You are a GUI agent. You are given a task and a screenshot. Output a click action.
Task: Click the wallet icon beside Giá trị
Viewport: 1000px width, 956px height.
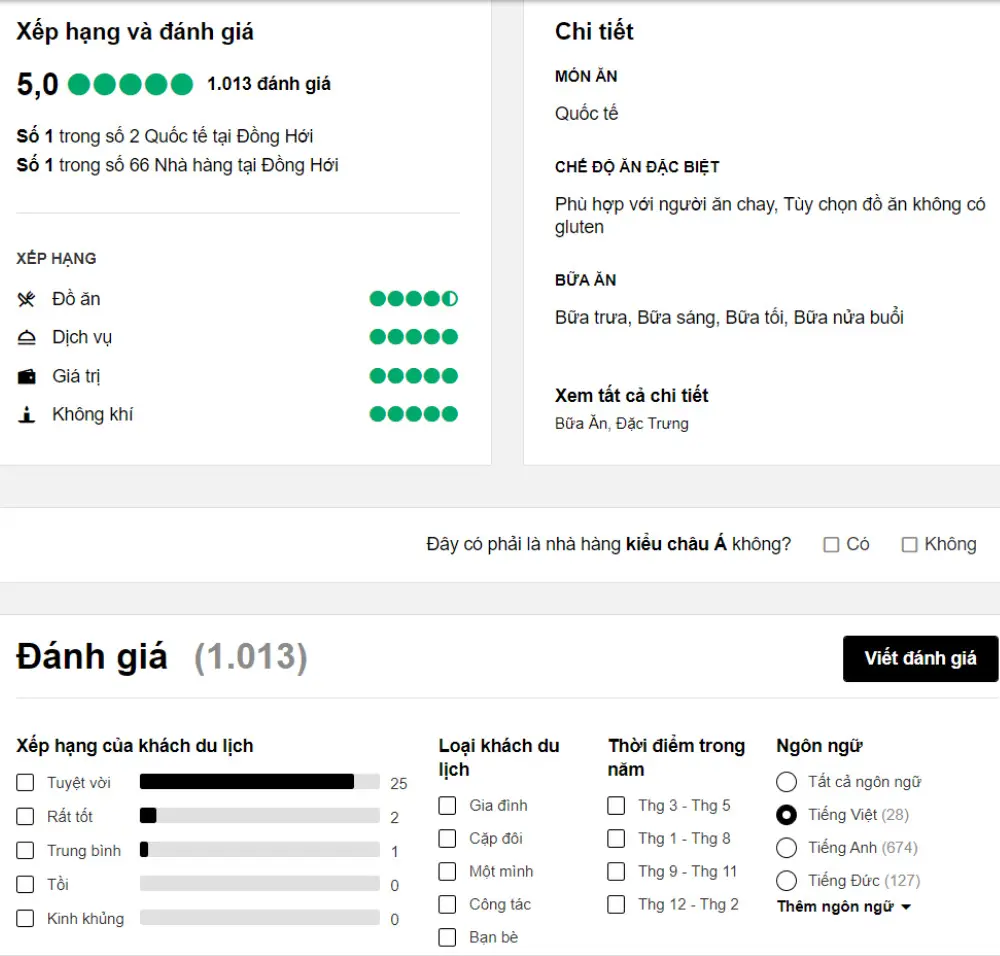pyautogui.click(x=26, y=376)
